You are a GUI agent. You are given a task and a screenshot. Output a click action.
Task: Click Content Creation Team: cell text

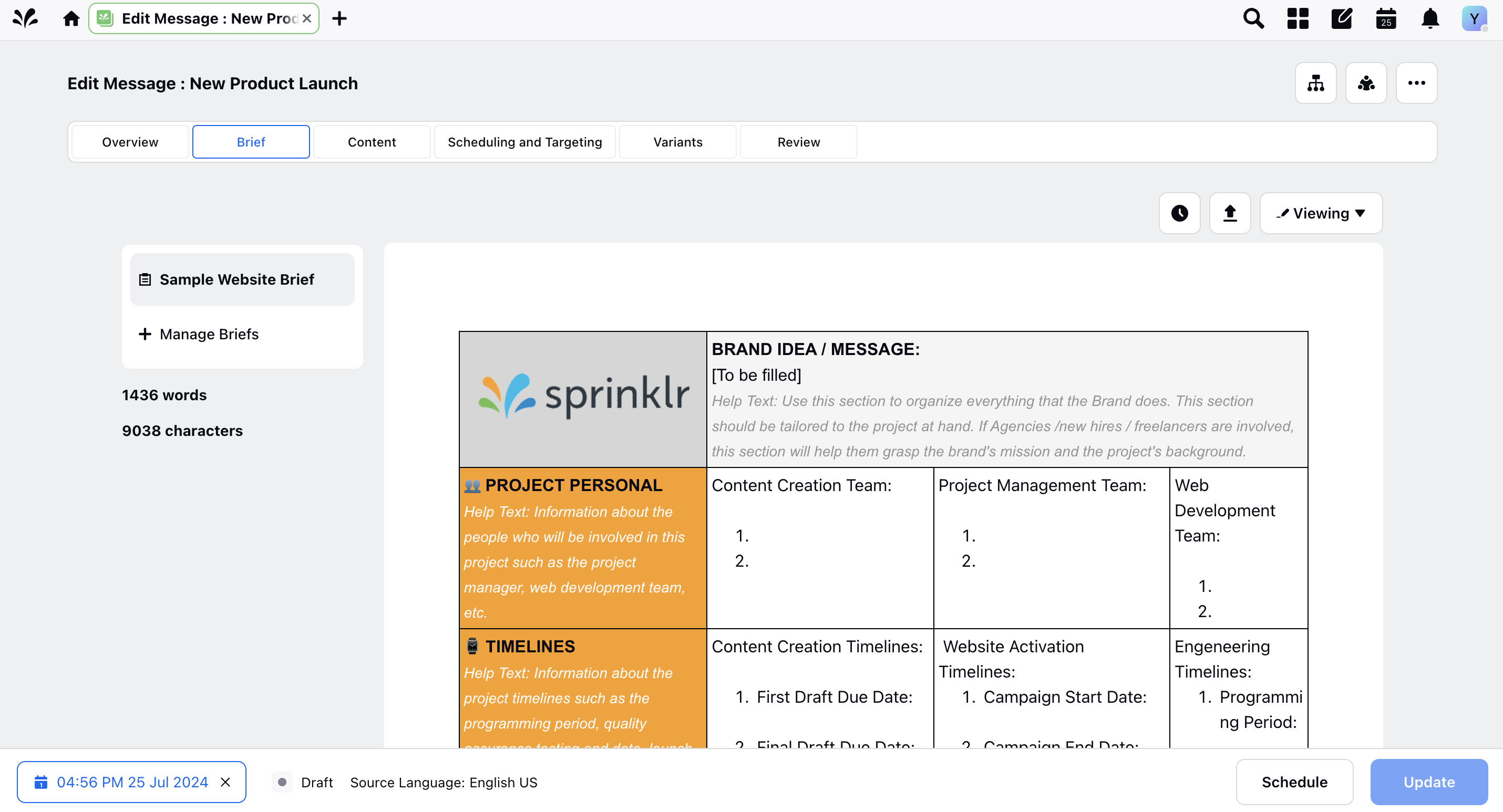[x=801, y=485]
